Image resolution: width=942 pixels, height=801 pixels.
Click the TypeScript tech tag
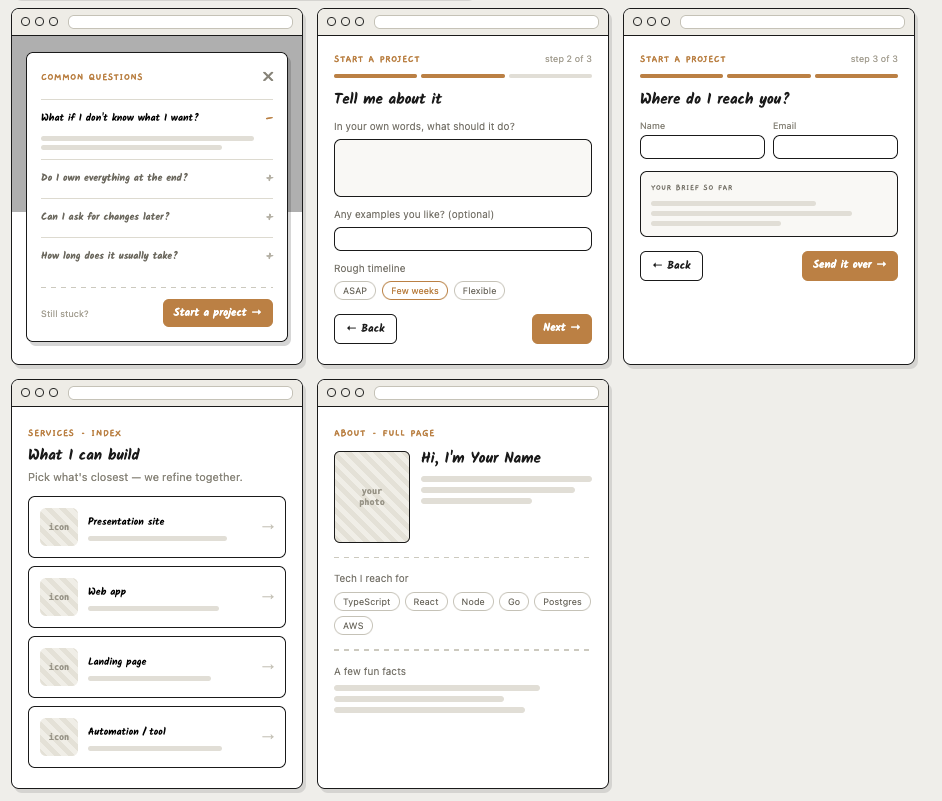(x=366, y=602)
